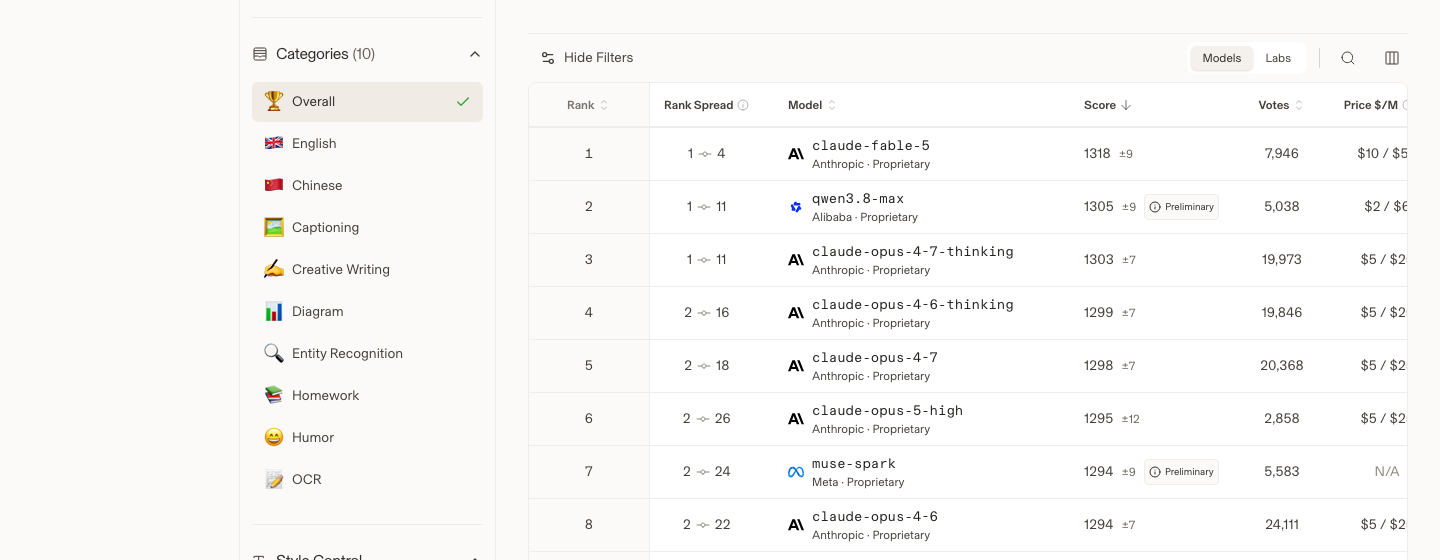Select the Captioning category

367,227
